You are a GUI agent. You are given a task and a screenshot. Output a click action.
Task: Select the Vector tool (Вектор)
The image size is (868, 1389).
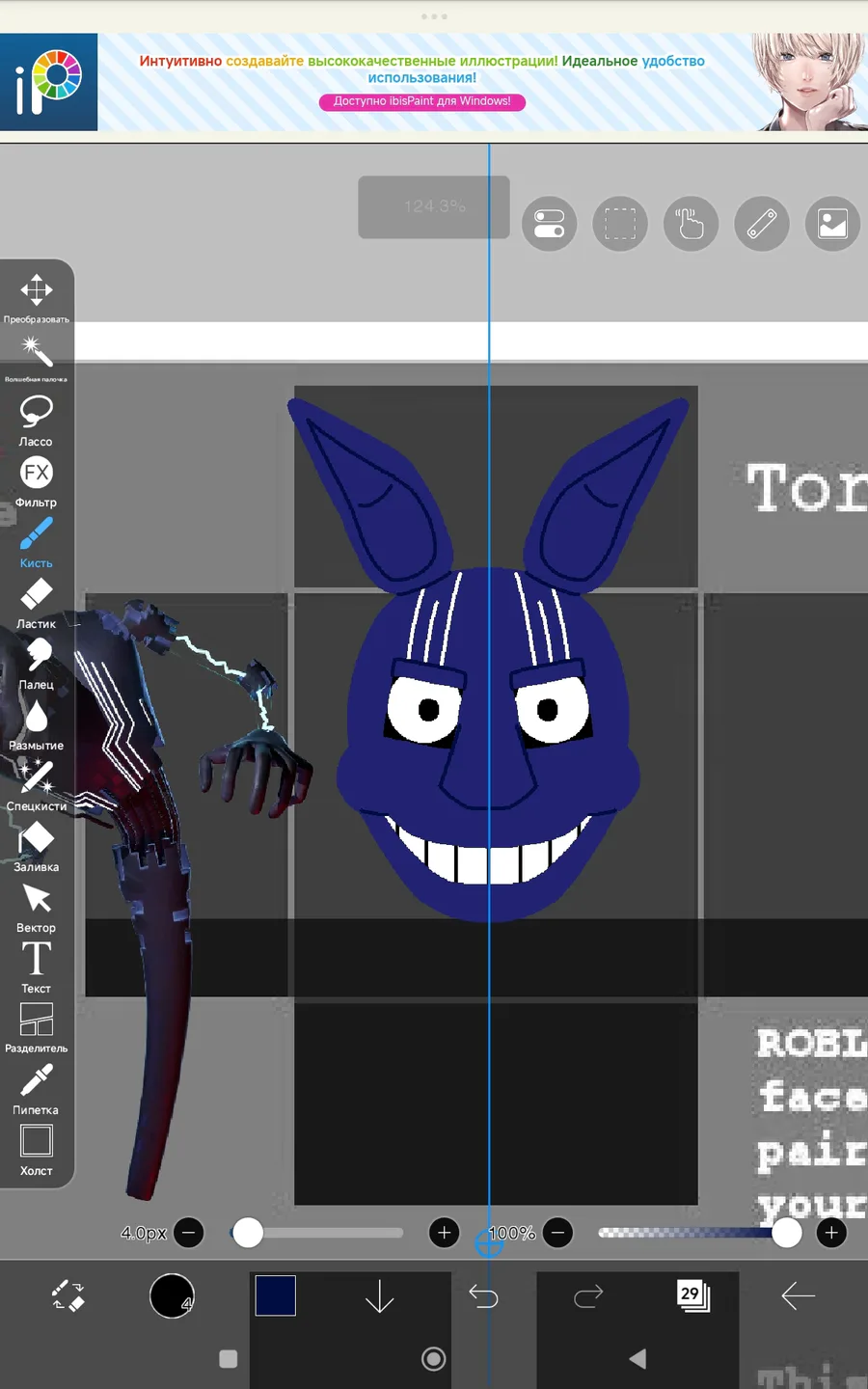click(x=37, y=907)
